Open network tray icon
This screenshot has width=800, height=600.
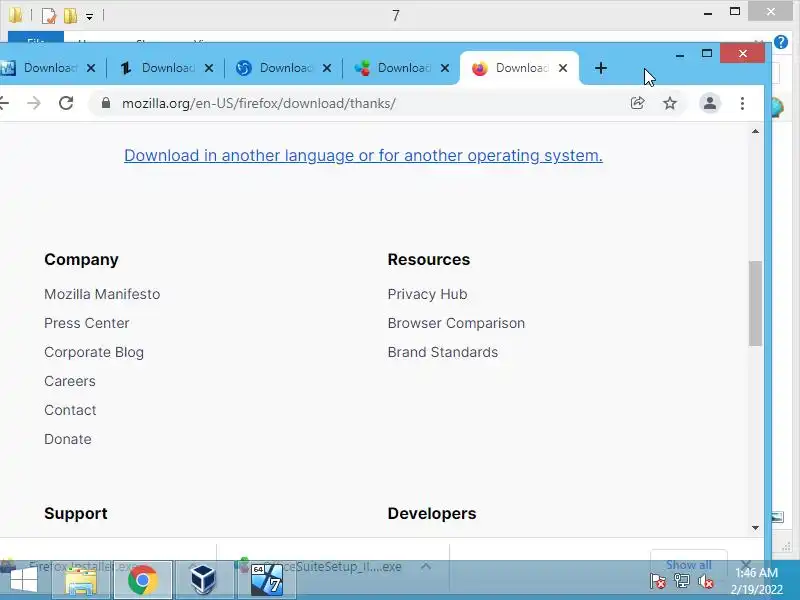pos(682,581)
